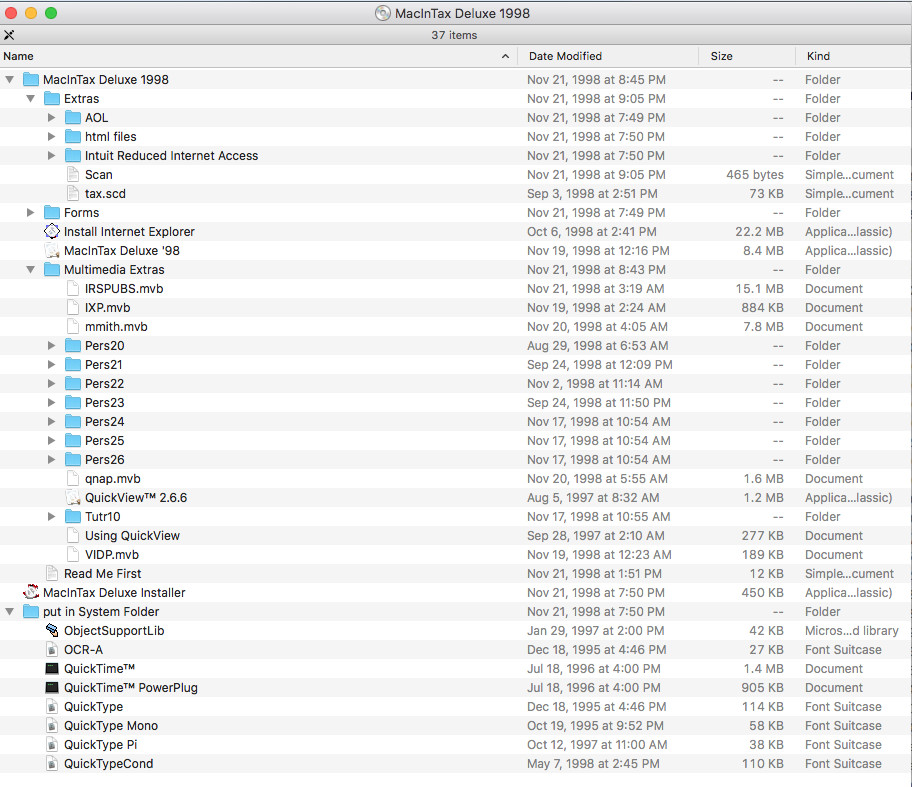Select the 'Aug 5, 1997 at 8:32 AM' date

pos(593,498)
